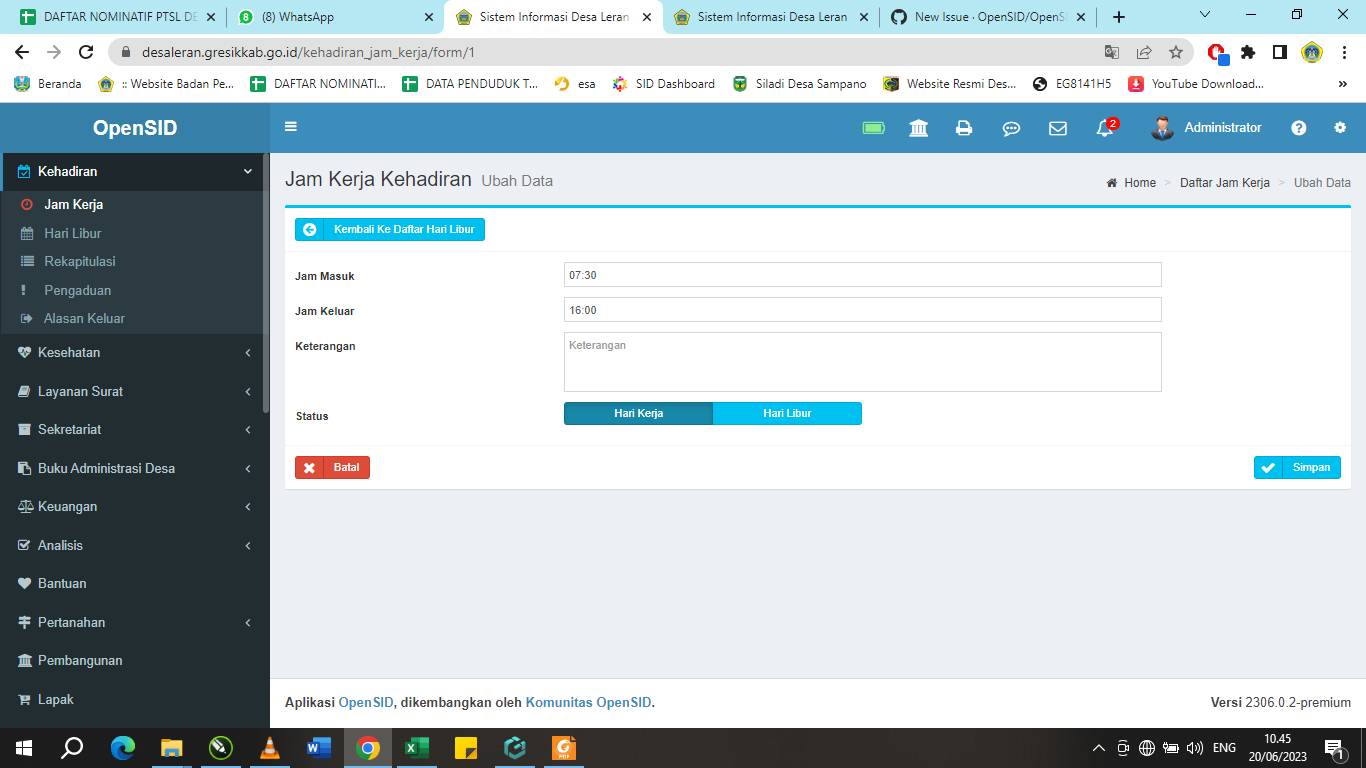Click inside the Keterangan text area
The image size is (1366, 768).
862,361
